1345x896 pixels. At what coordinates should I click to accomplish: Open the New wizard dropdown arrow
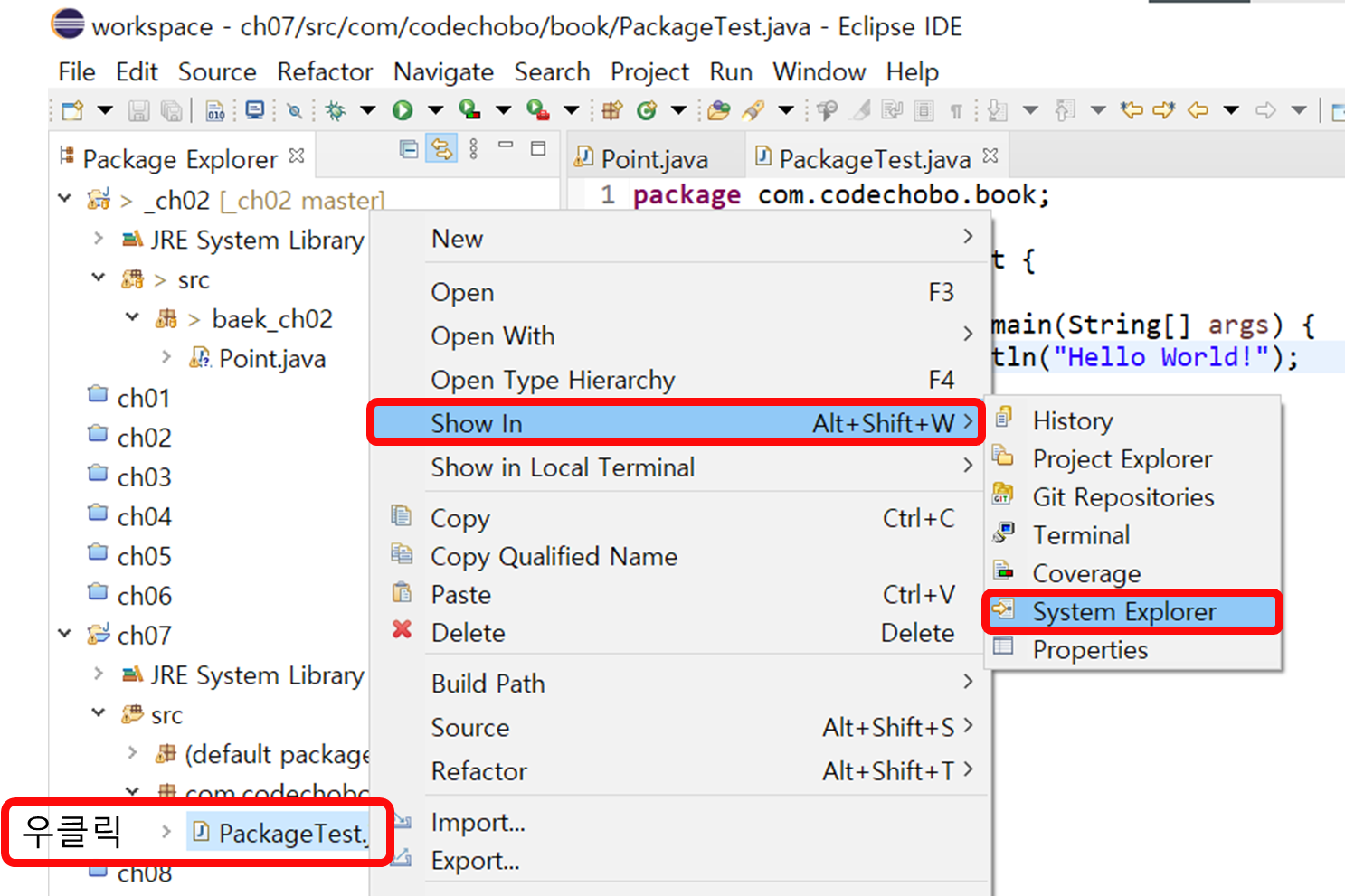pos(105,110)
